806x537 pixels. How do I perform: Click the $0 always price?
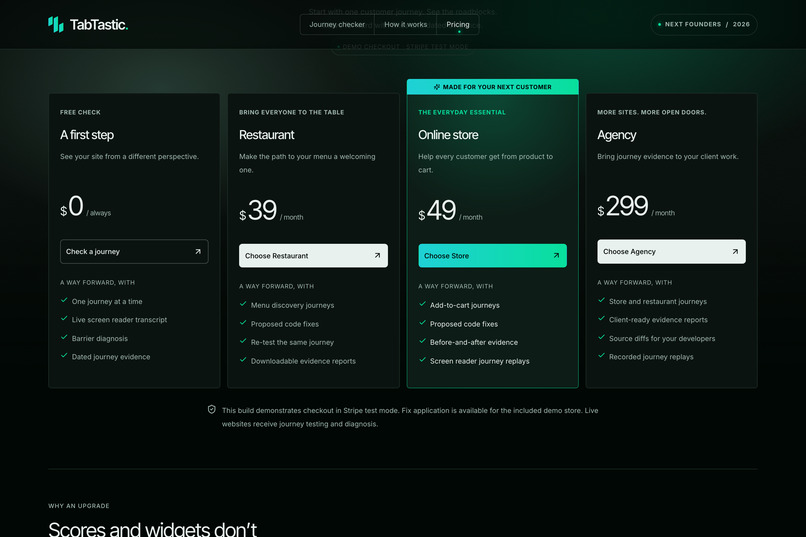coord(85,207)
